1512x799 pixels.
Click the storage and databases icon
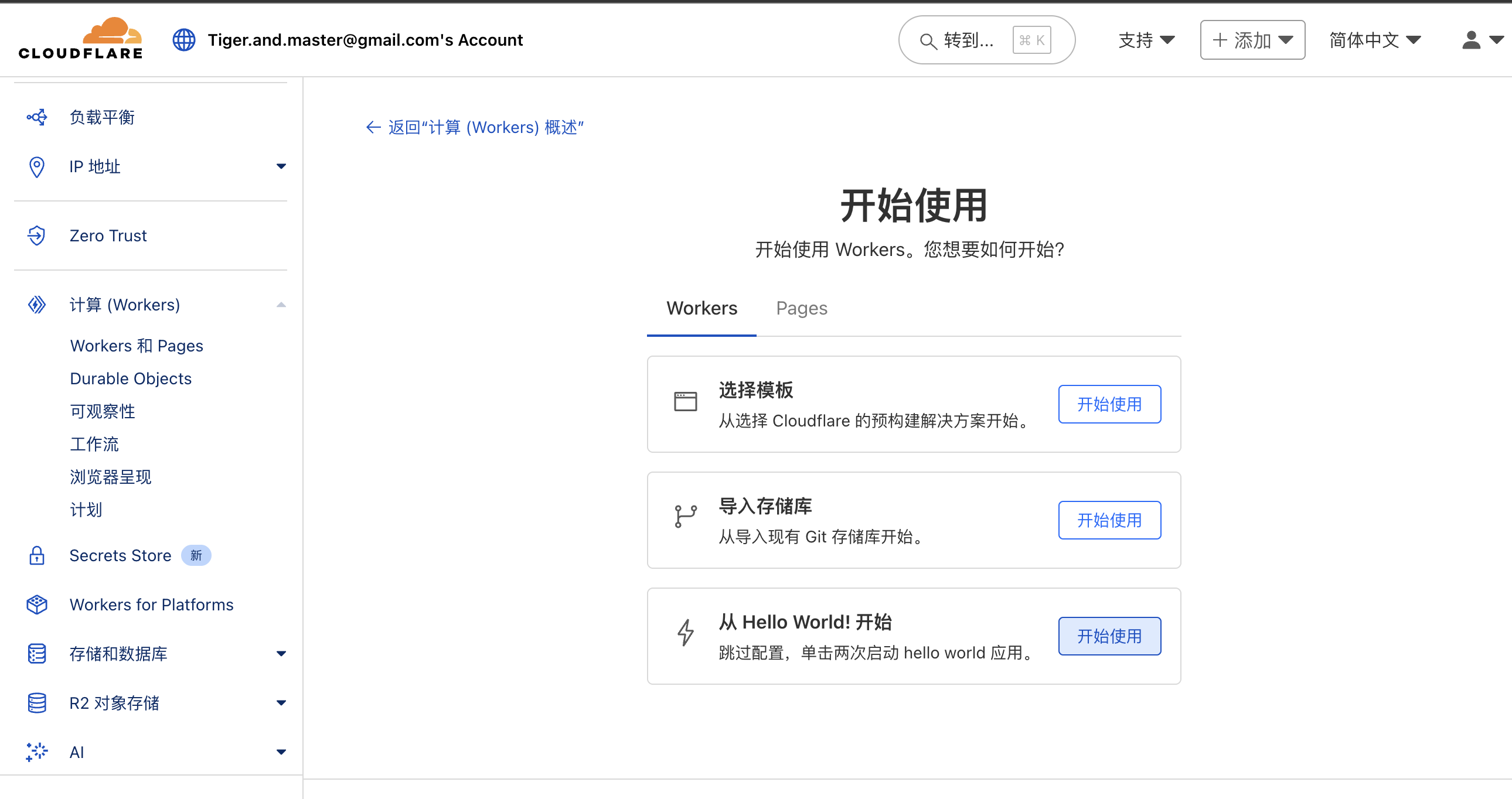tap(36, 654)
